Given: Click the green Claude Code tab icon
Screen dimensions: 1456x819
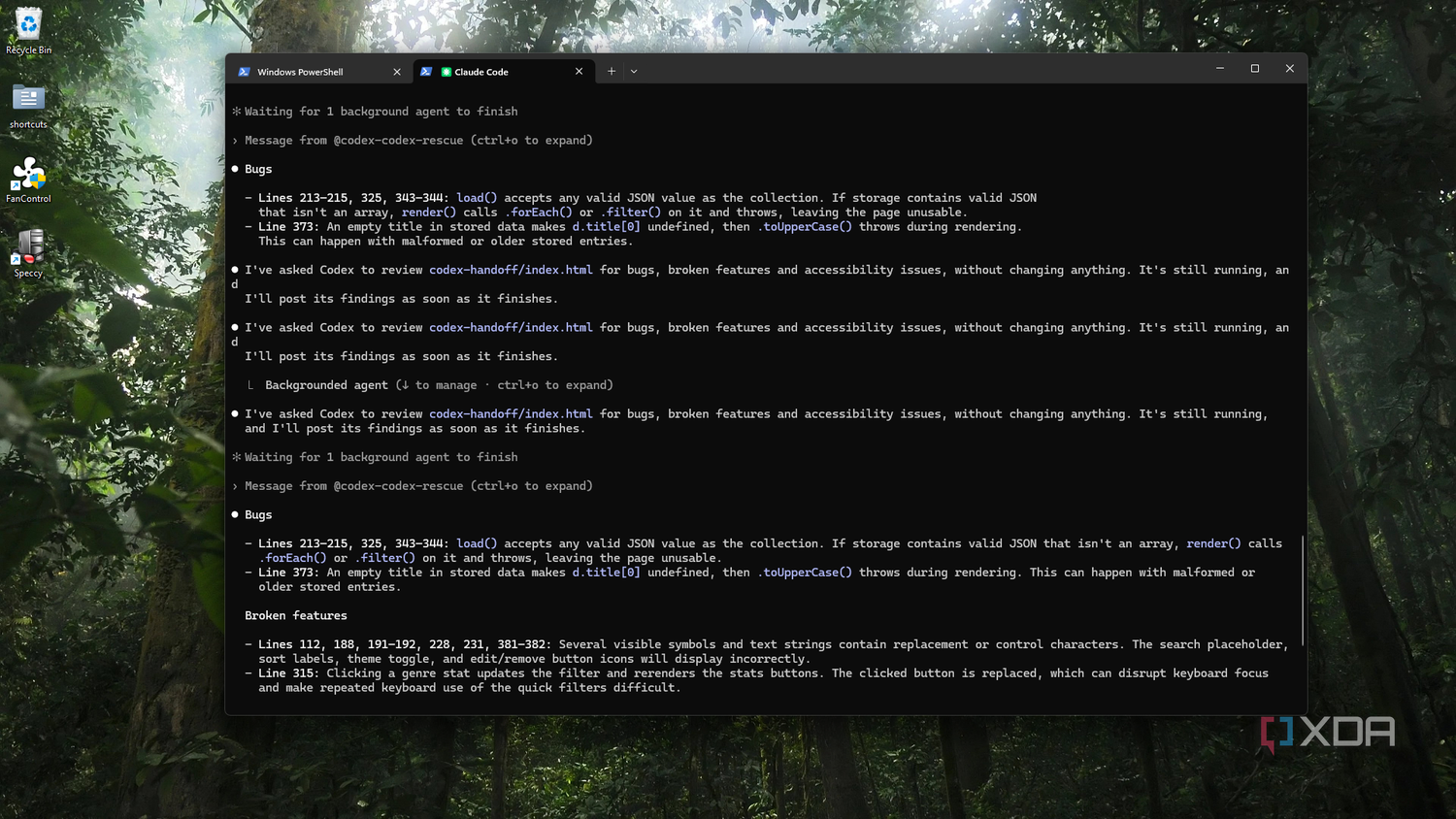Looking at the screenshot, I should pyautogui.click(x=447, y=72).
